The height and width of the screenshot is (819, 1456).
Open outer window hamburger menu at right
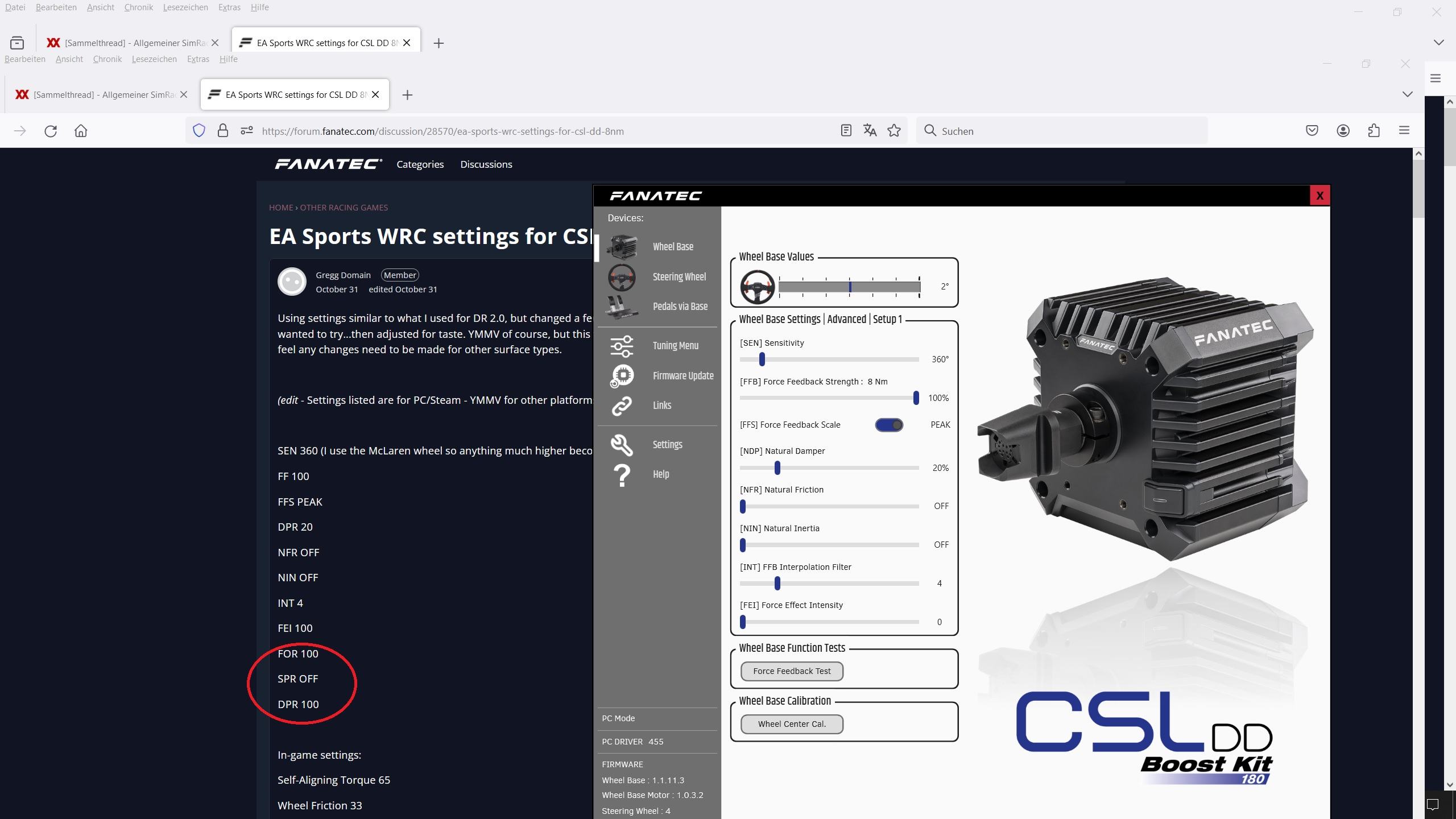[1436, 78]
